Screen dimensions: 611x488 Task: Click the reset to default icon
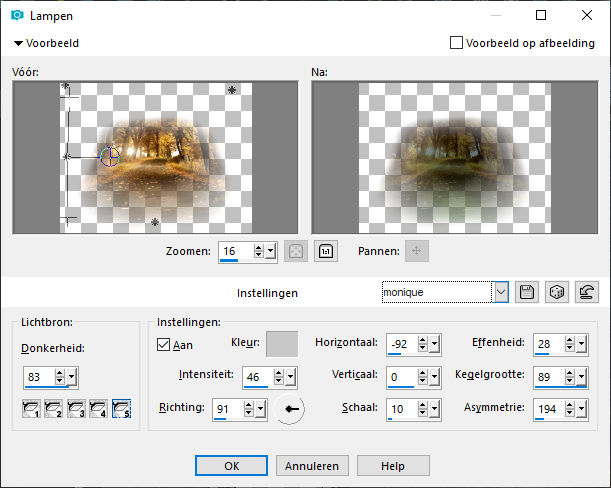(x=587, y=292)
